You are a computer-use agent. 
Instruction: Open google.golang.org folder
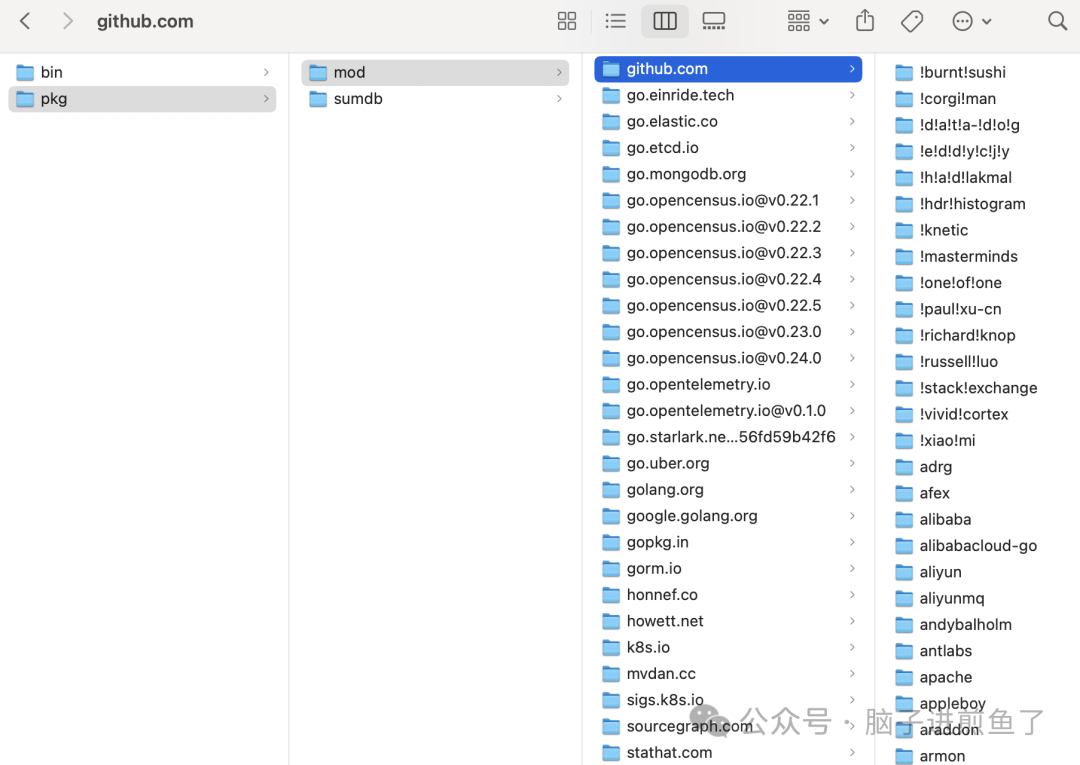[x=728, y=516]
